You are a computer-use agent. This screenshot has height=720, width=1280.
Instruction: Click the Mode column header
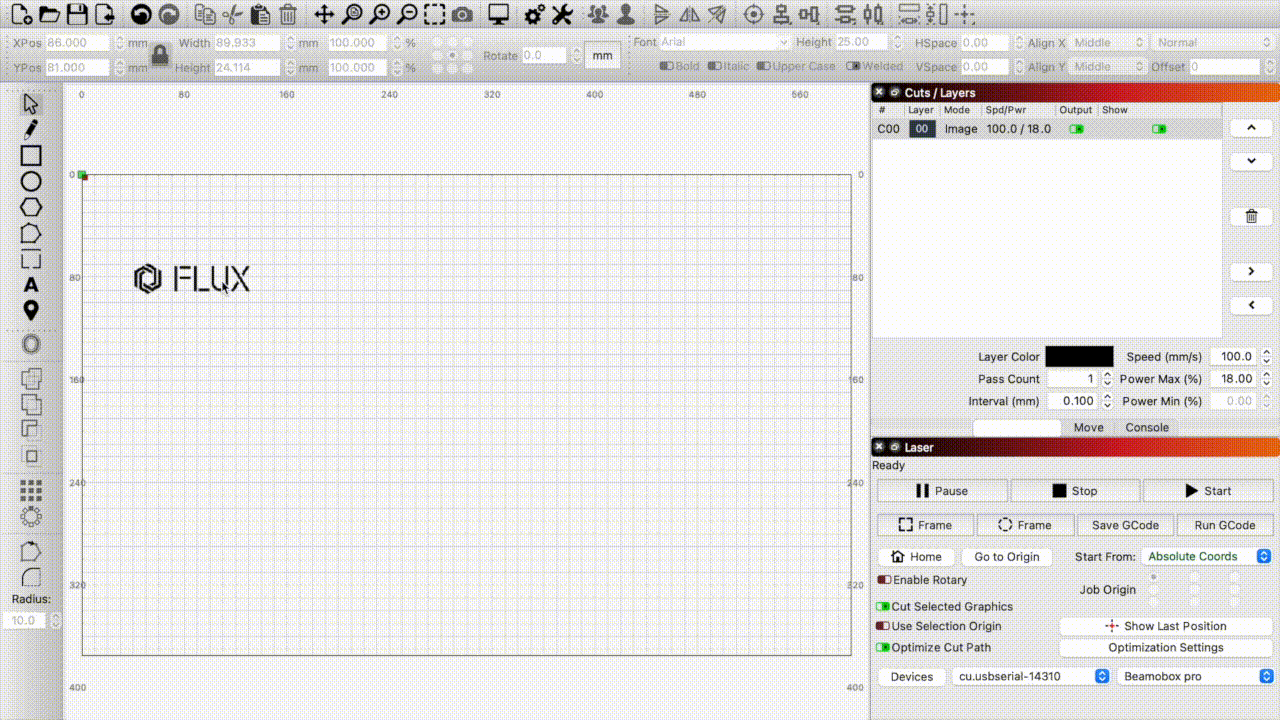point(957,110)
